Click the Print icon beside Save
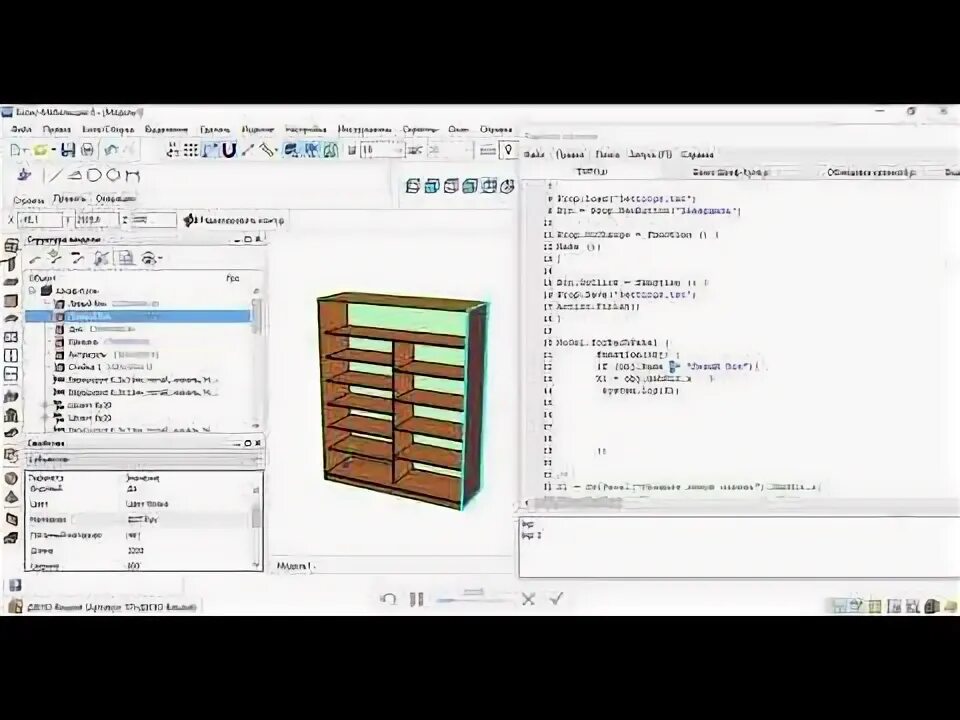The height and width of the screenshot is (720, 960). [x=87, y=151]
